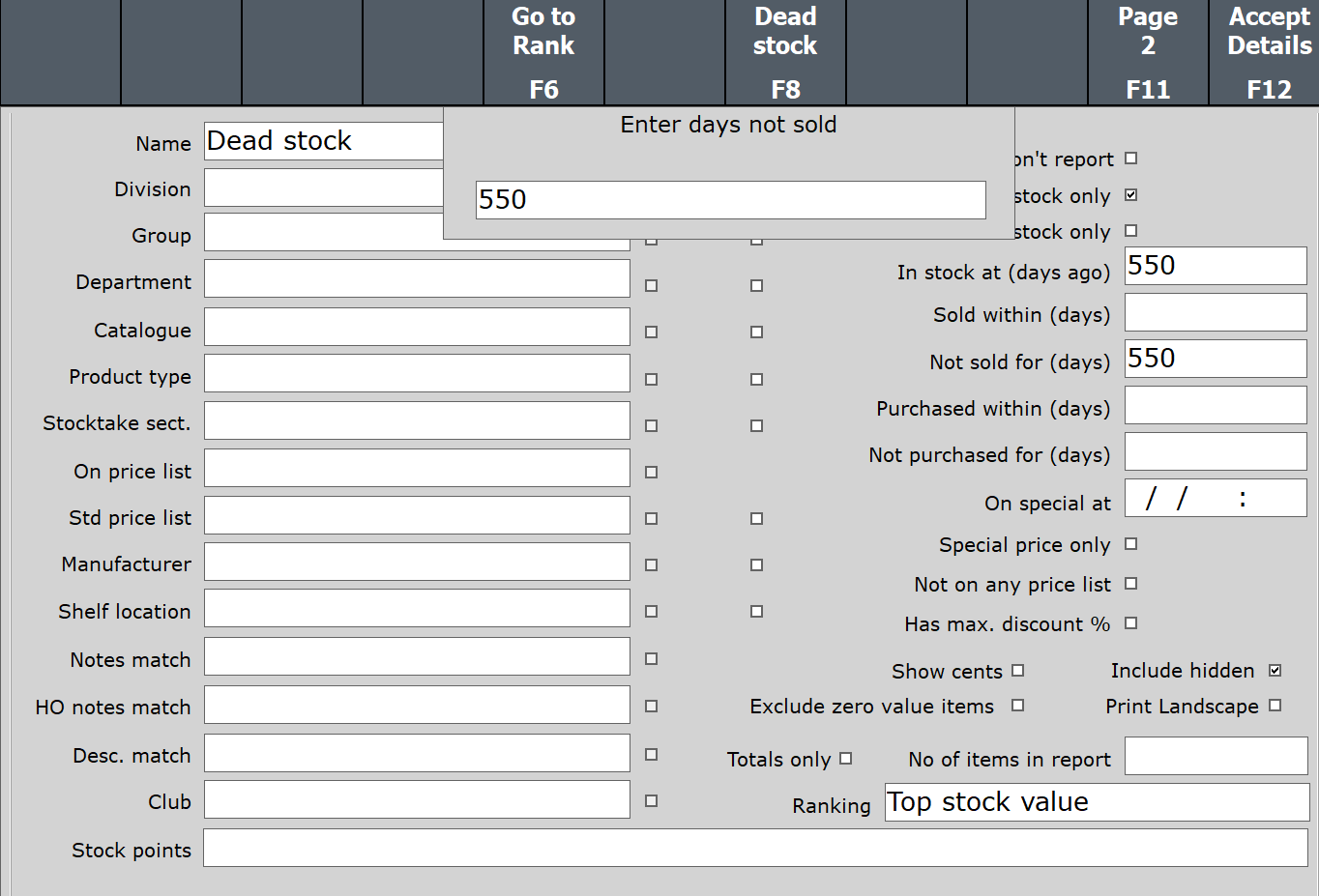This screenshot has width=1319, height=896.
Task: Click the On special at date field
Action: tap(1215, 499)
